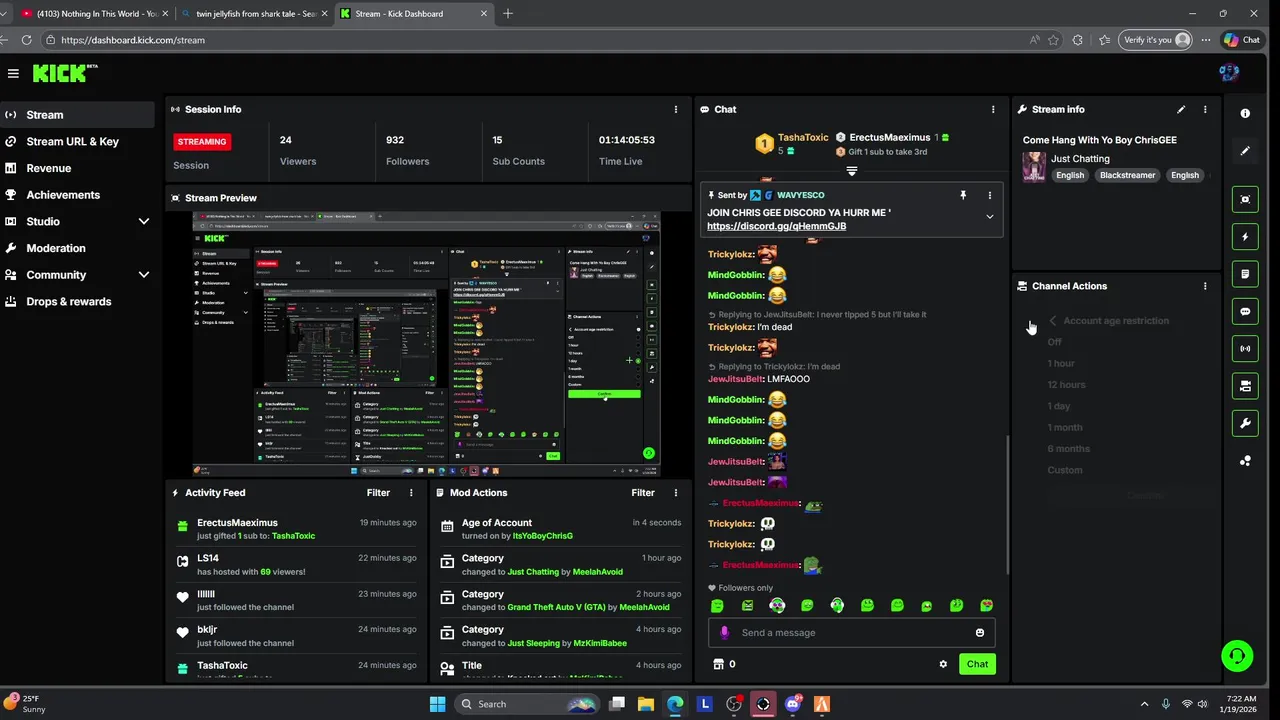
Task: Toggle the broadcast Session Info widget icon
Action: [1245, 349]
